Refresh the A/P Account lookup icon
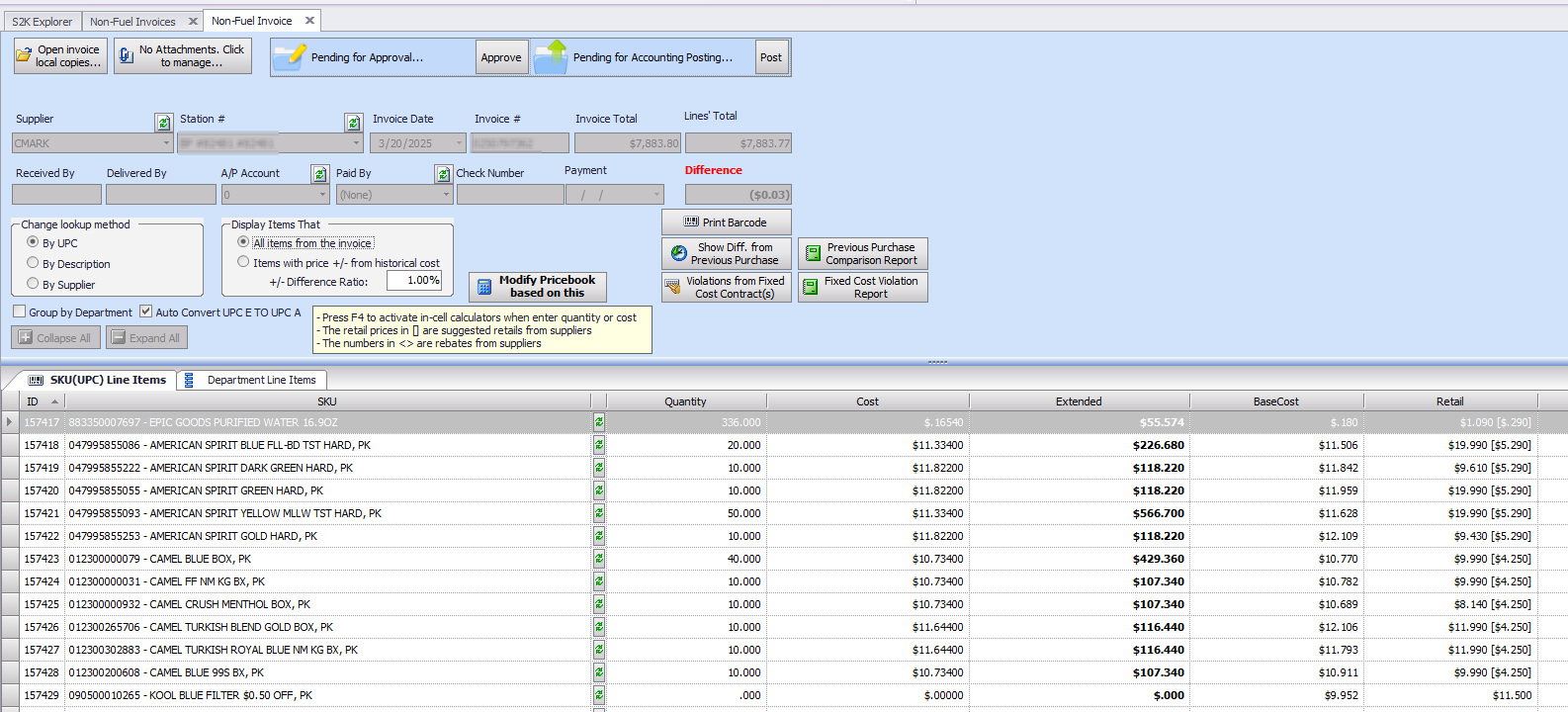Image resolution: width=1568 pixels, height=712 pixels. [319, 174]
